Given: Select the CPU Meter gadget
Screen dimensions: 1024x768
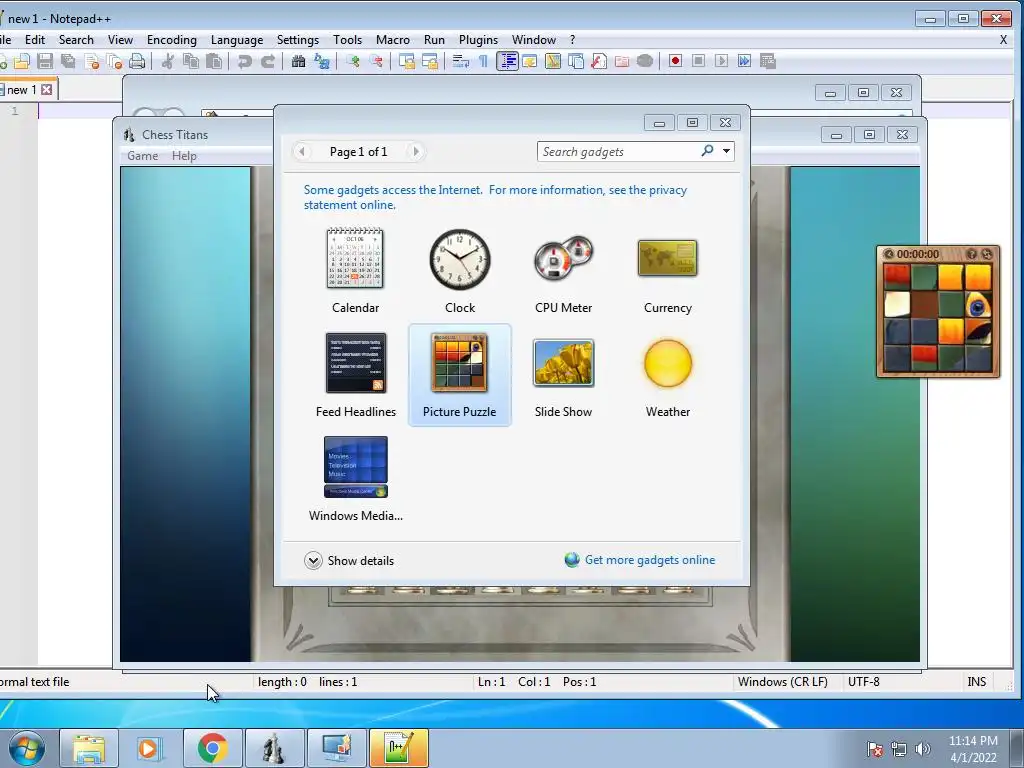Looking at the screenshot, I should click(564, 270).
